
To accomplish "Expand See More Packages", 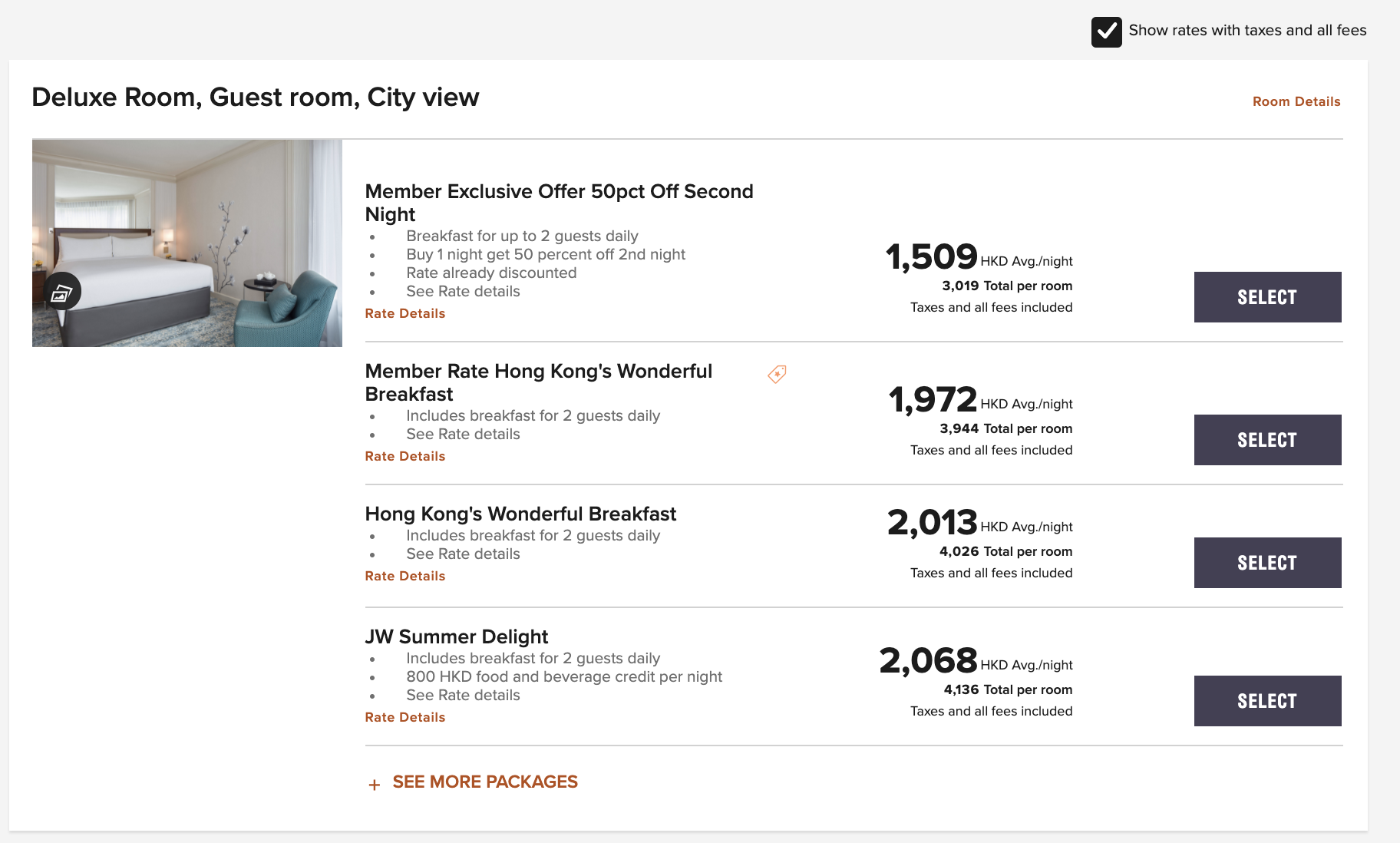I will [485, 782].
